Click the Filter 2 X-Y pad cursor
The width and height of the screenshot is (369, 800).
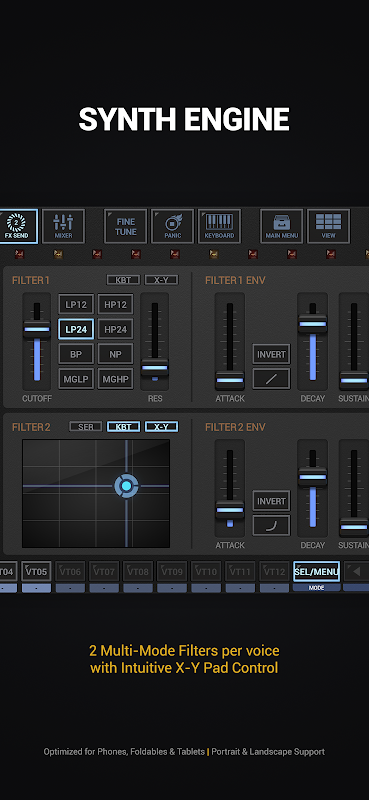click(x=126, y=486)
